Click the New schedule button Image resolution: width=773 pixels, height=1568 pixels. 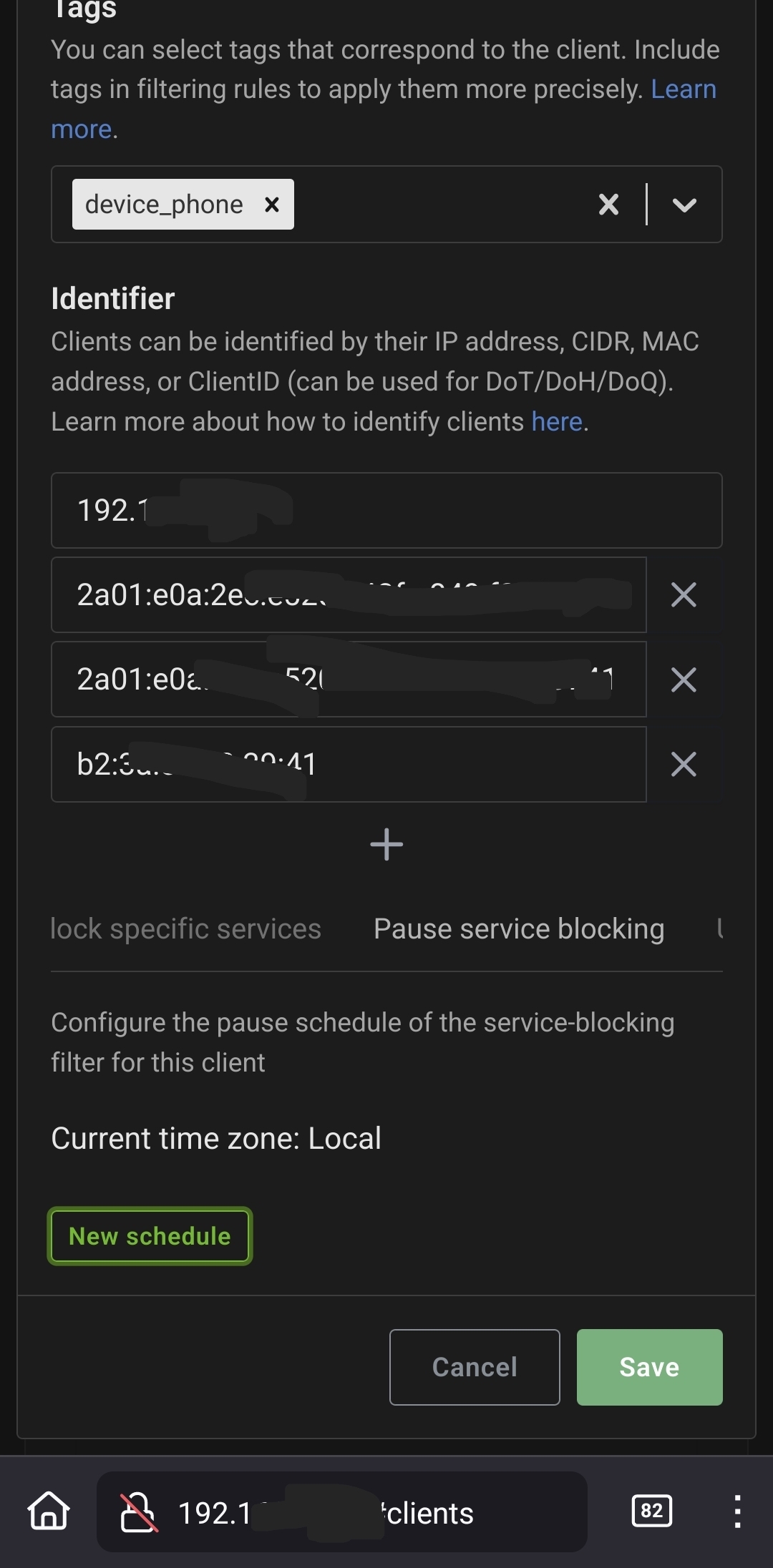tap(150, 1236)
